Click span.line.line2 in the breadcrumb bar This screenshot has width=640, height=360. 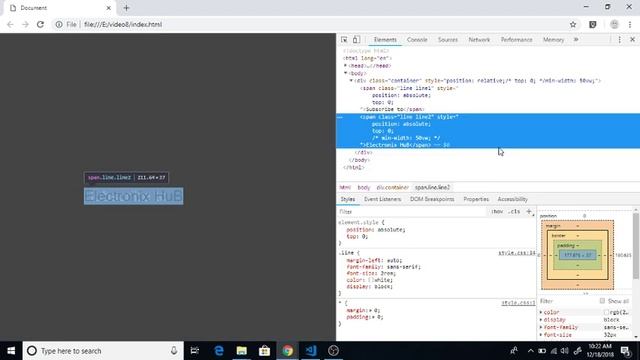tap(432, 187)
